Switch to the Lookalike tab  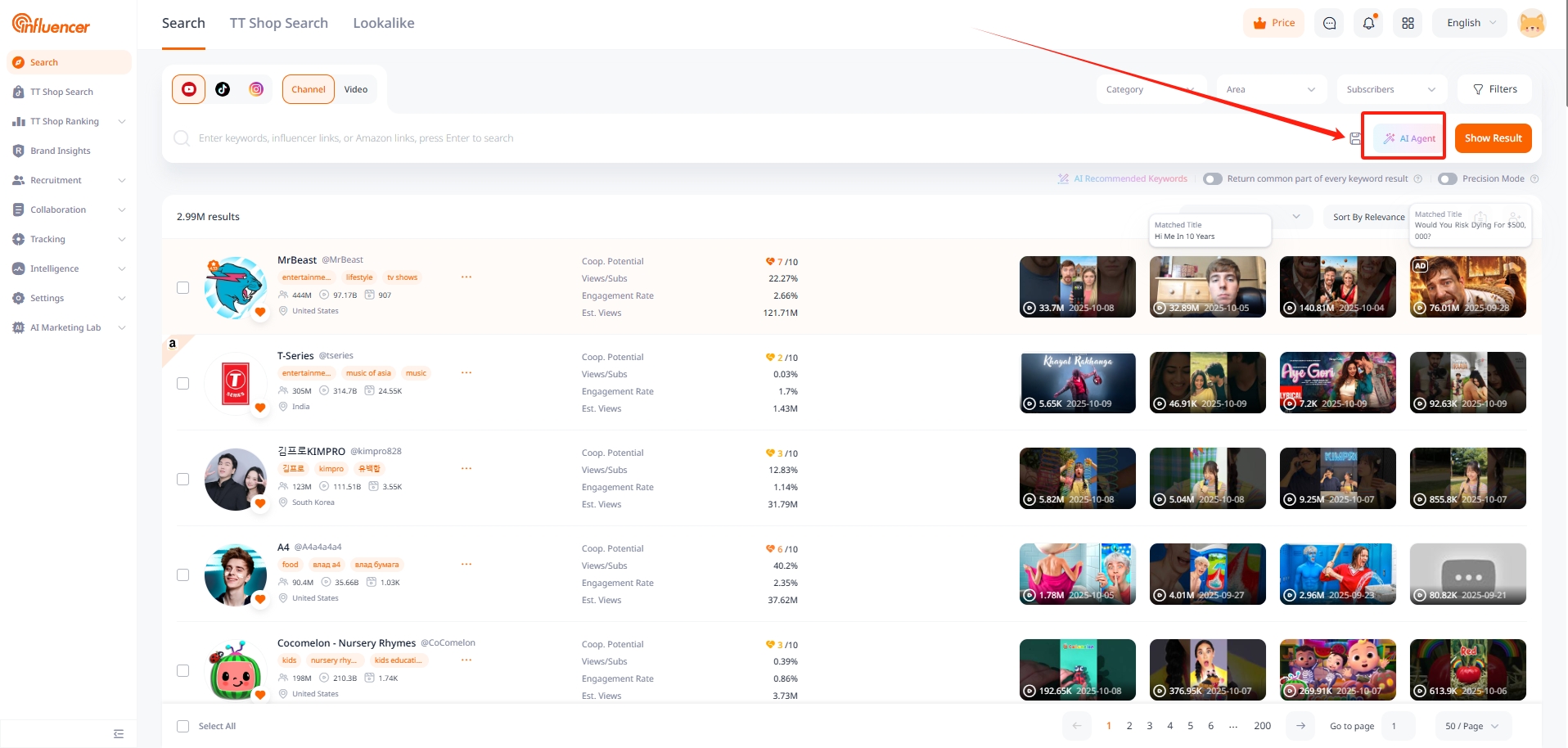click(x=383, y=23)
